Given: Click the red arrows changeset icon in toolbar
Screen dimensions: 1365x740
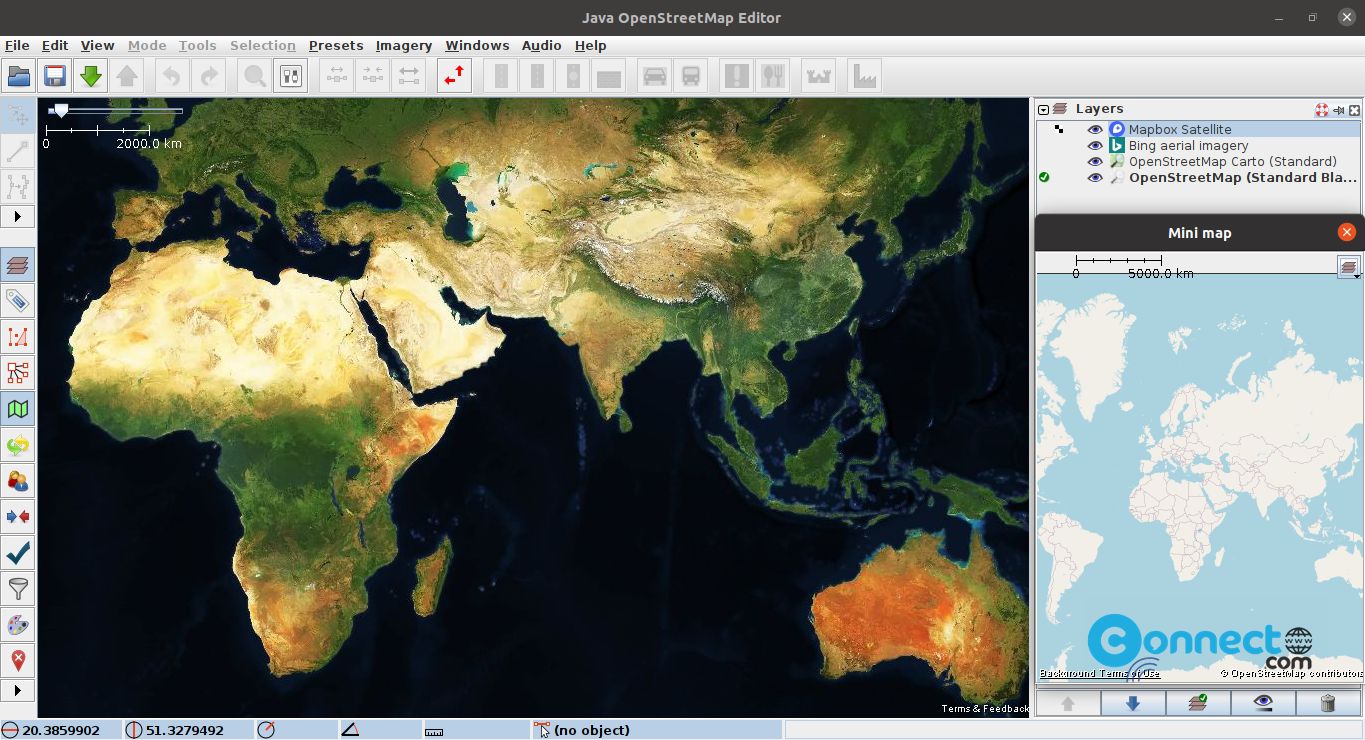Looking at the screenshot, I should [x=454, y=76].
